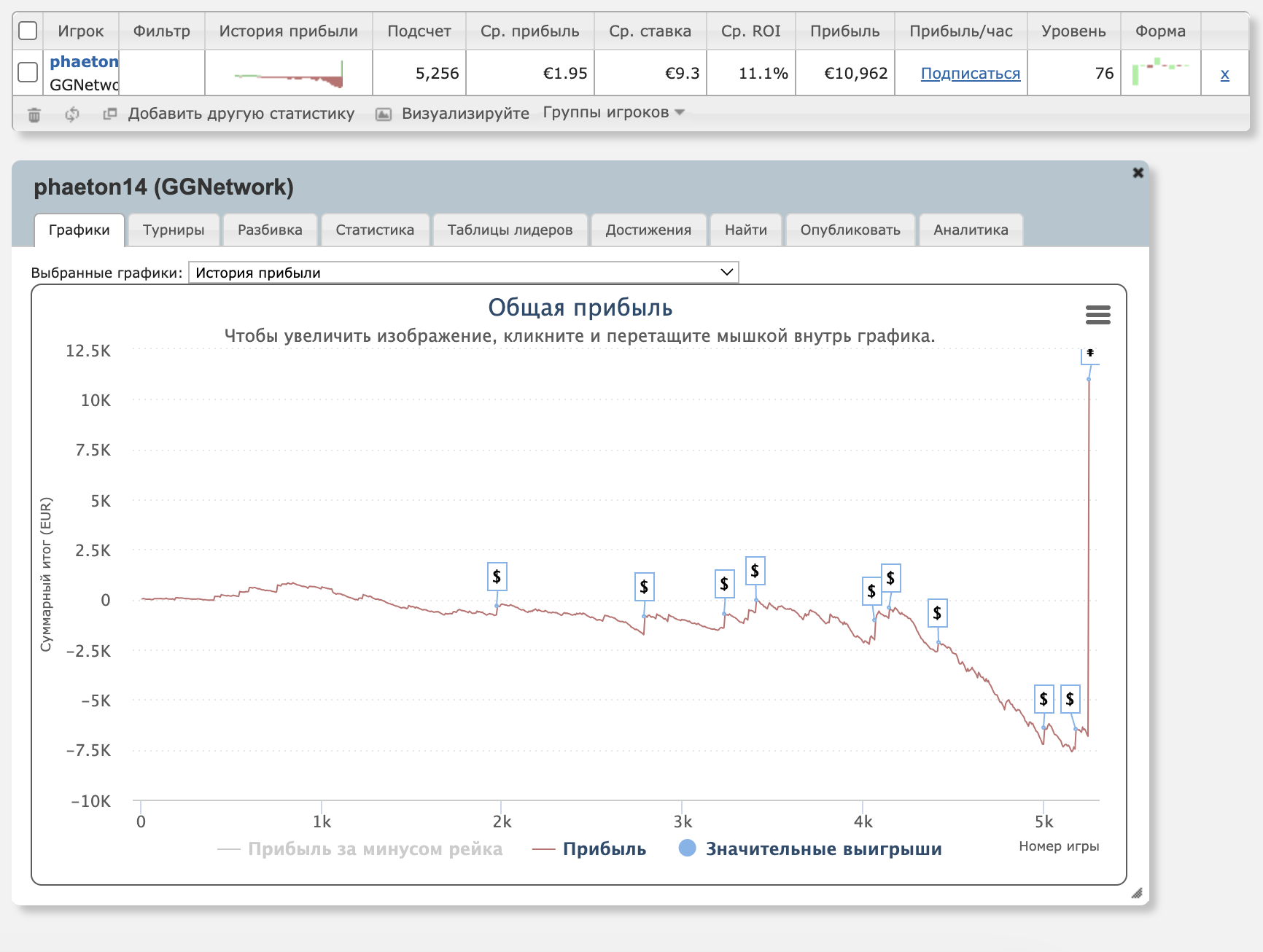Click the resize handle of chart panel
The width and height of the screenshot is (1263, 952).
click(x=1136, y=893)
